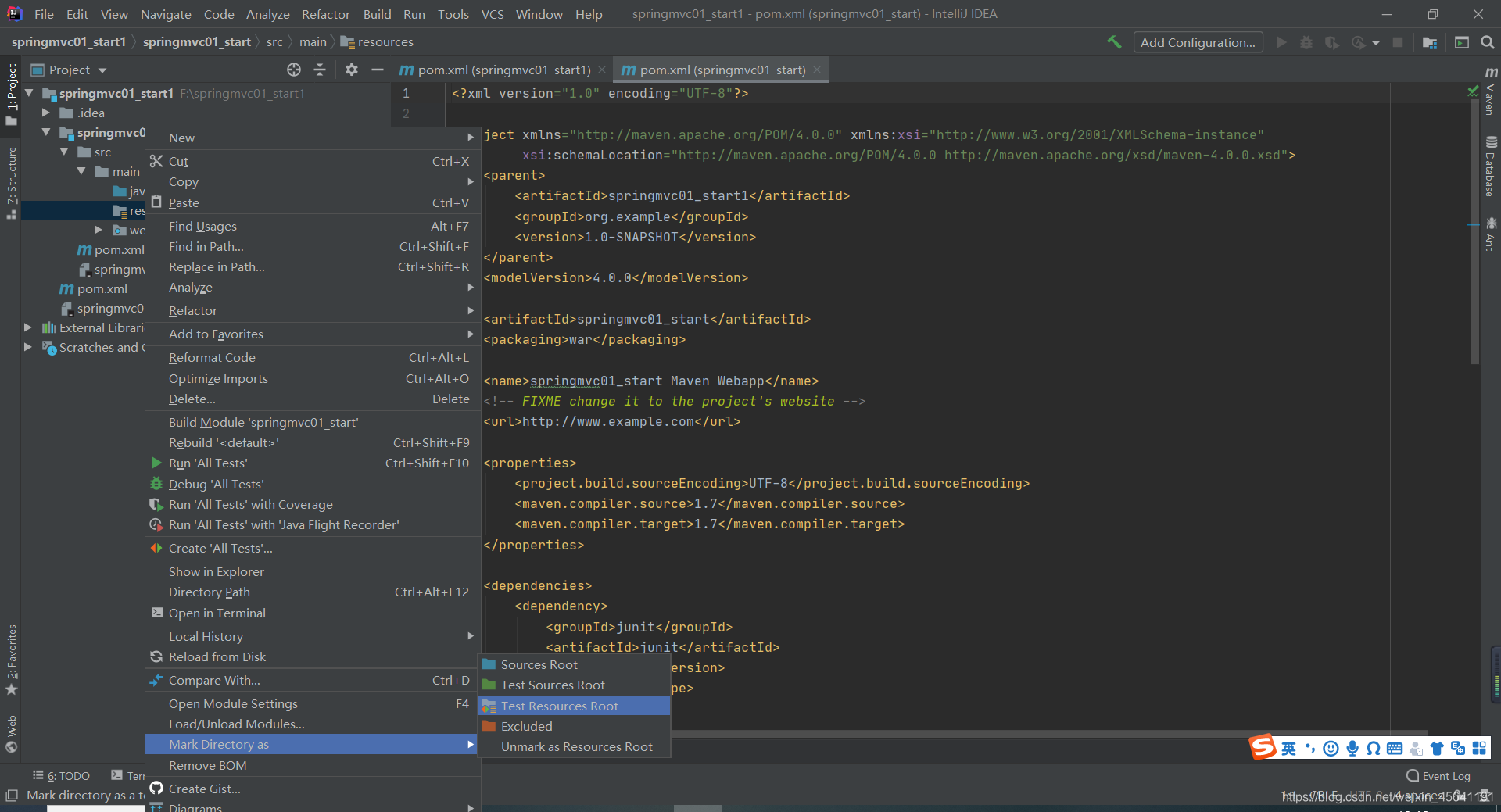This screenshot has height=812, width=1501.
Task: Click the Sogou input method S icon
Action: (1263, 747)
